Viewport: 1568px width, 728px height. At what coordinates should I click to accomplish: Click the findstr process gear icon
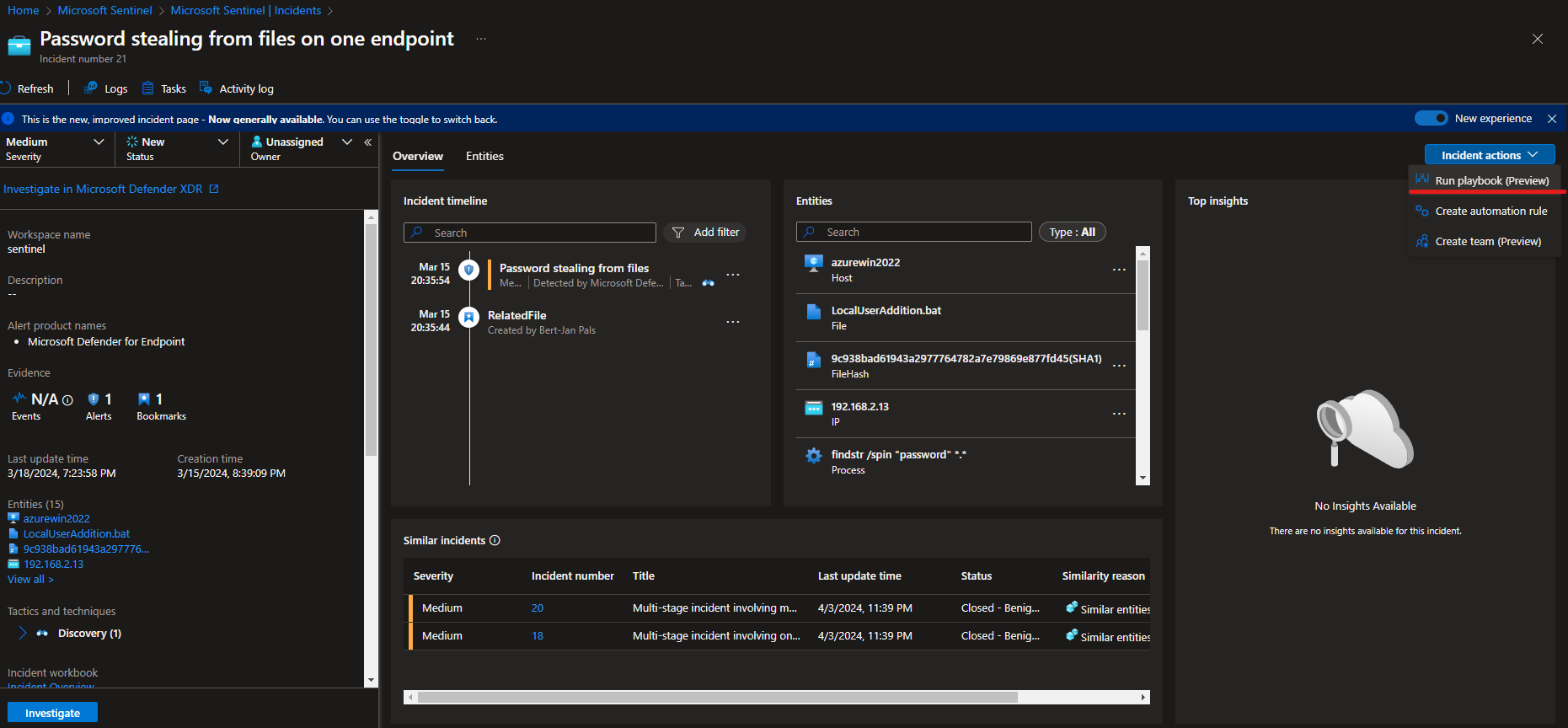(813, 456)
